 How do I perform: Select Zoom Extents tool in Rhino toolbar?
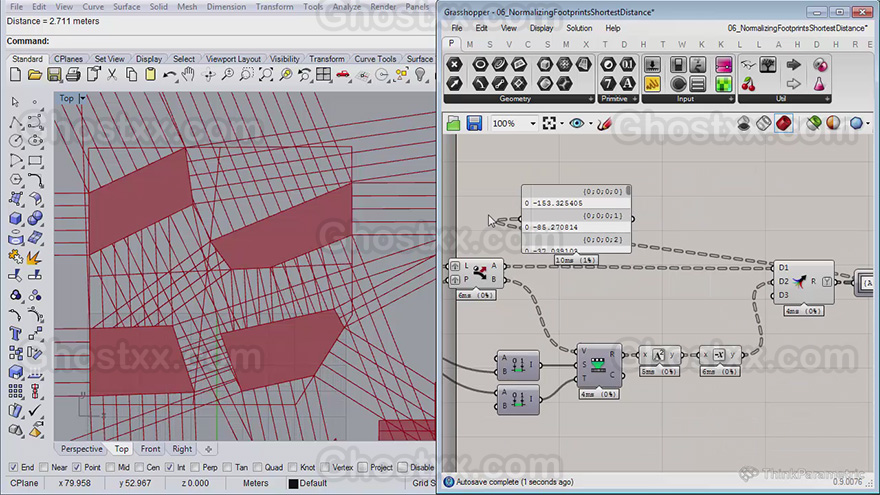pos(266,75)
